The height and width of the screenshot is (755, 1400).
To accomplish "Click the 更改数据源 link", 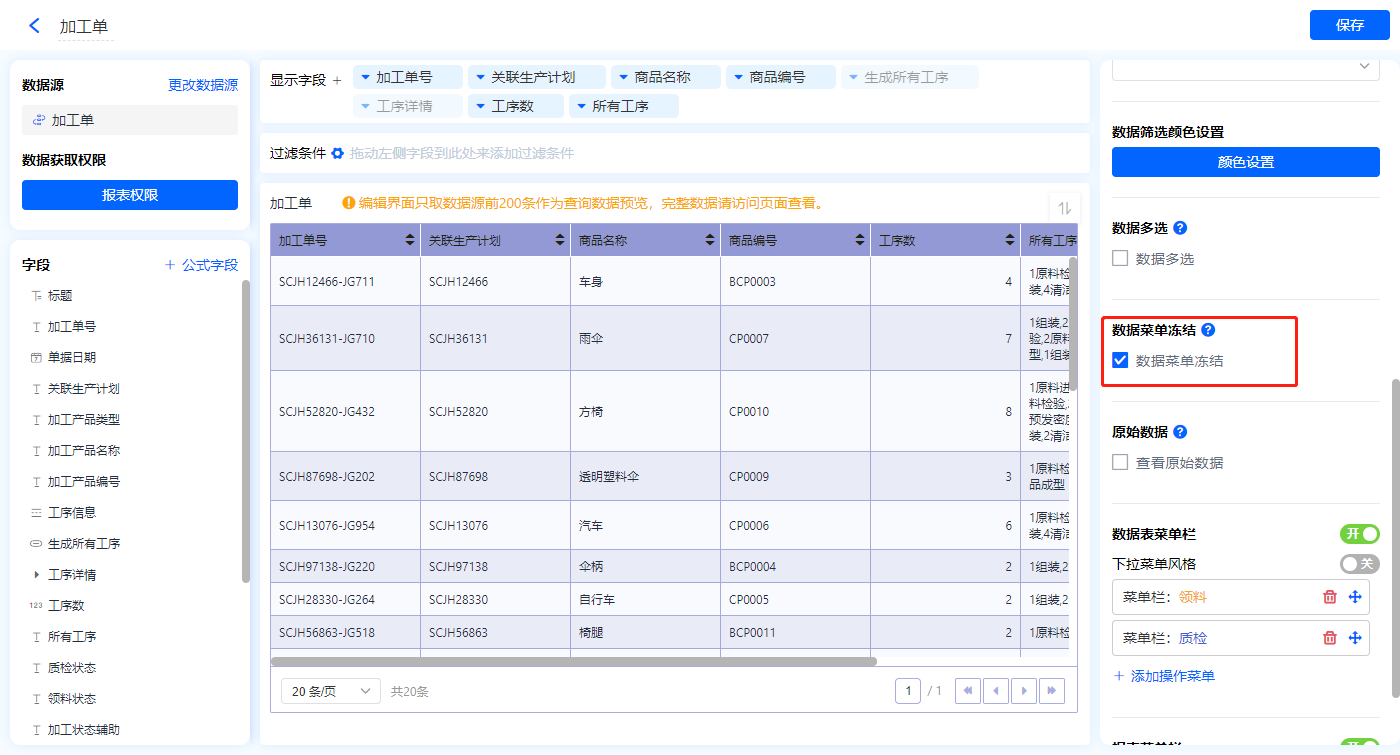I will pyautogui.click(x=203, y=86).
